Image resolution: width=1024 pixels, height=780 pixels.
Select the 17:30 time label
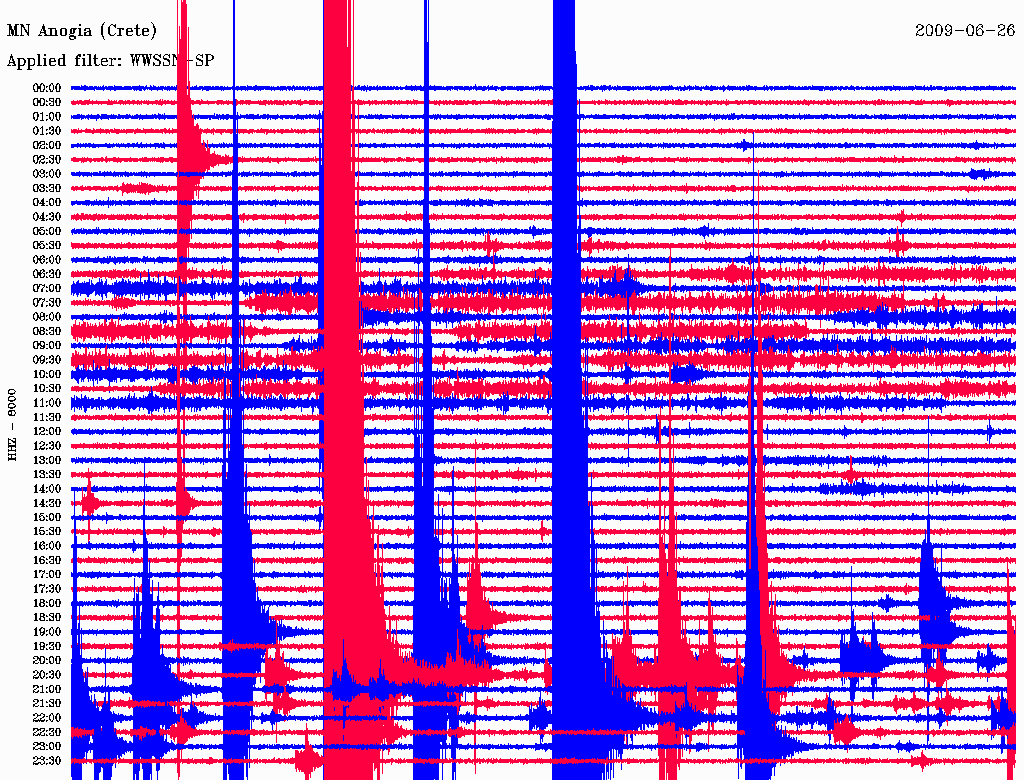click(47, 589)
